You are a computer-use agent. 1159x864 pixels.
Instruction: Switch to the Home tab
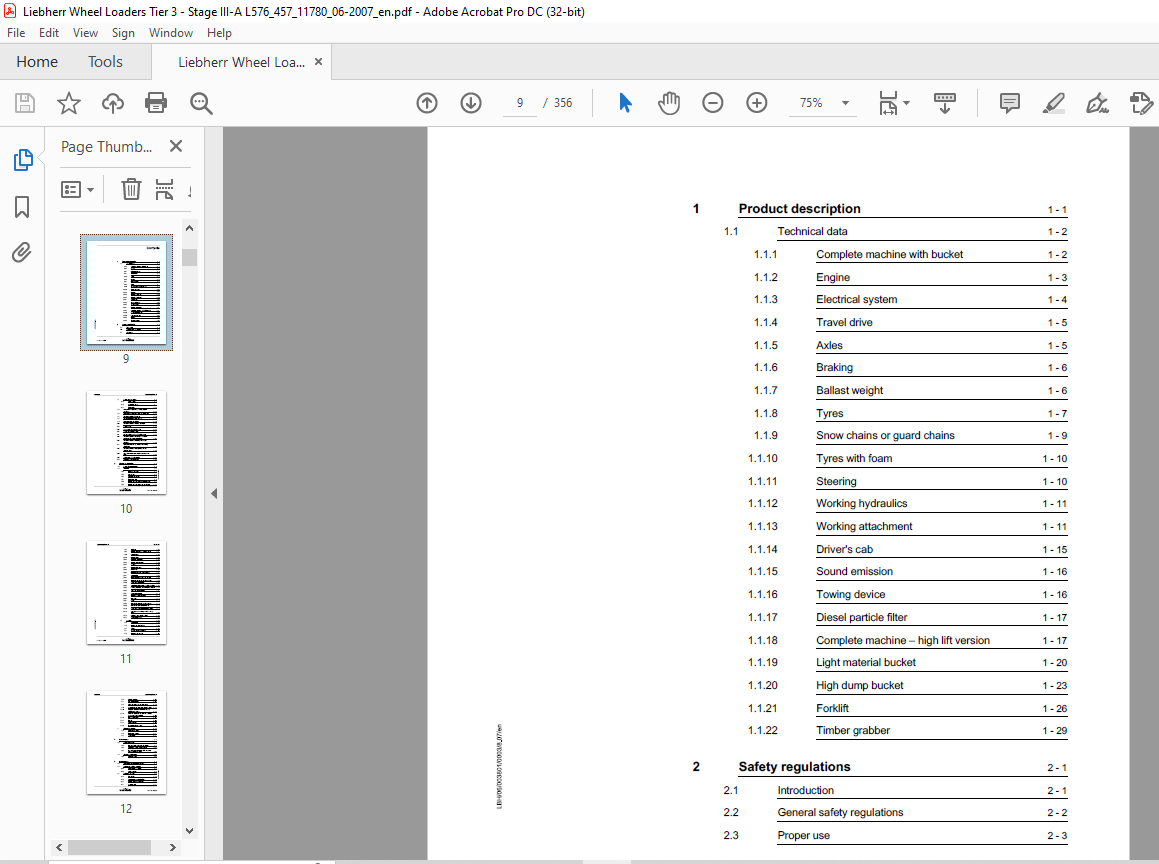coord(37,62)
